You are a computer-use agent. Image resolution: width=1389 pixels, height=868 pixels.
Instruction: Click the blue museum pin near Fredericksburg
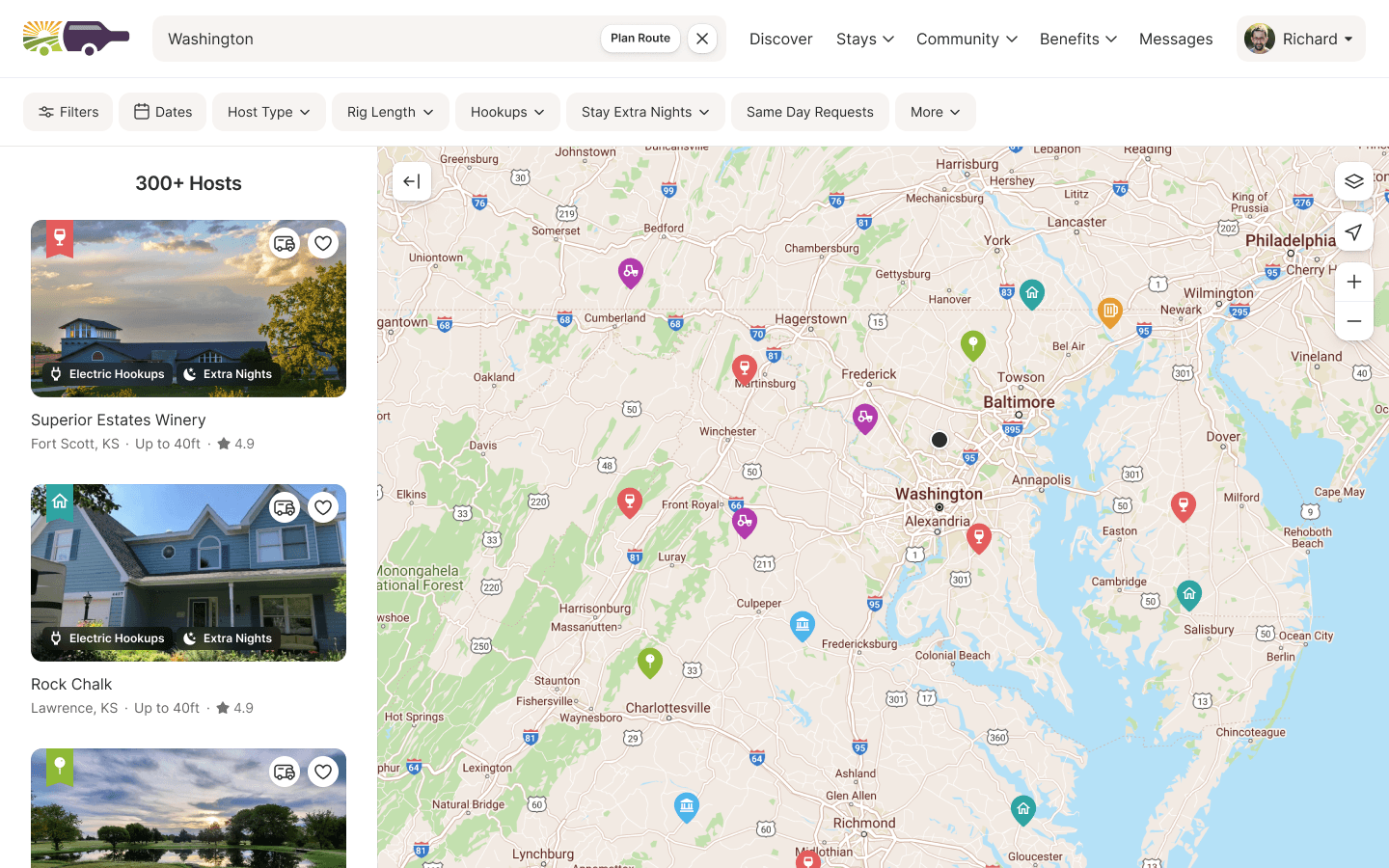coord(802,625)
